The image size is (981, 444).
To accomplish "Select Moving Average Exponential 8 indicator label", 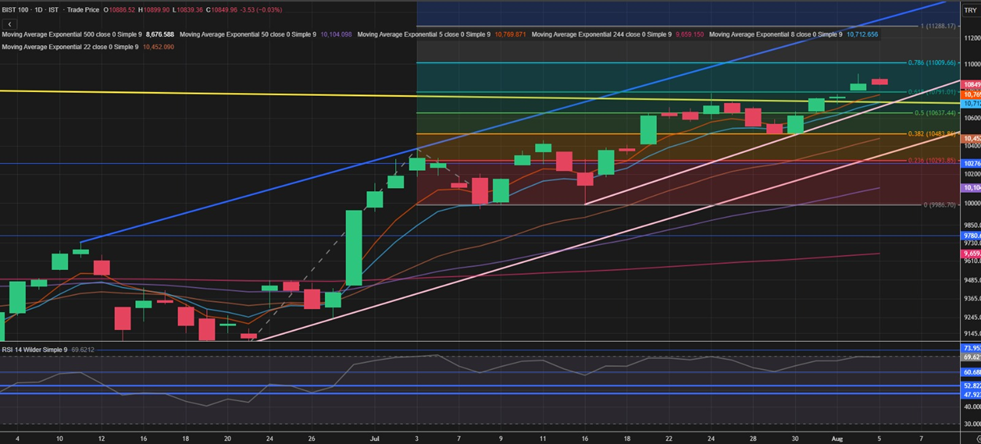I will (x=775, y=34).
